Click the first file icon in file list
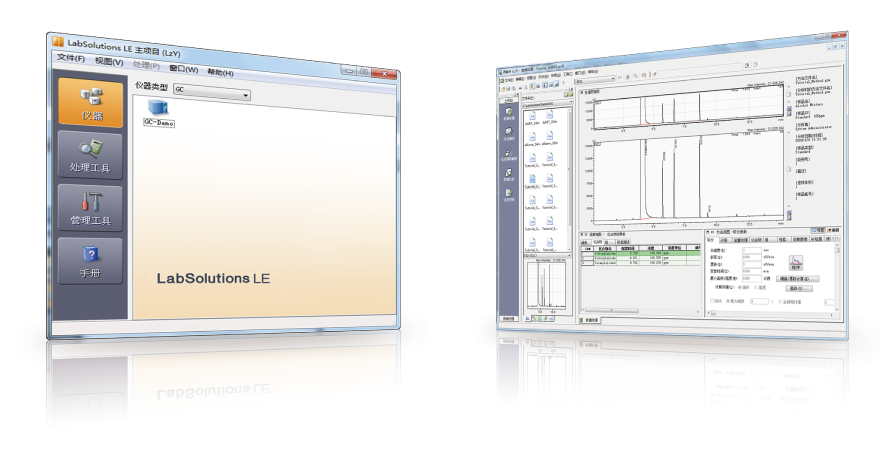 coord(532,115)
